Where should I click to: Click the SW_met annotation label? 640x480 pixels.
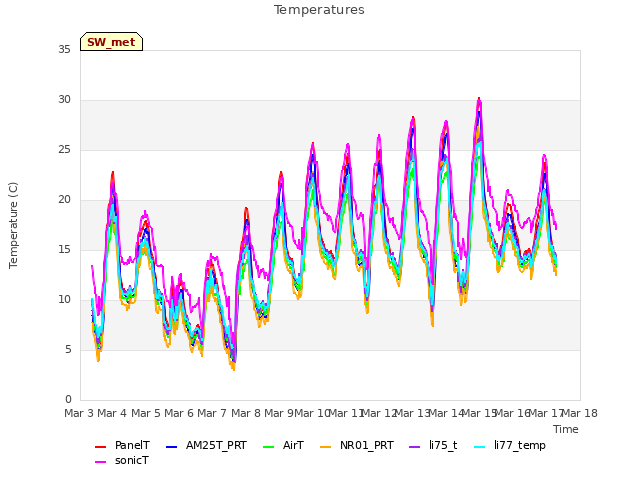click(111, 42)
